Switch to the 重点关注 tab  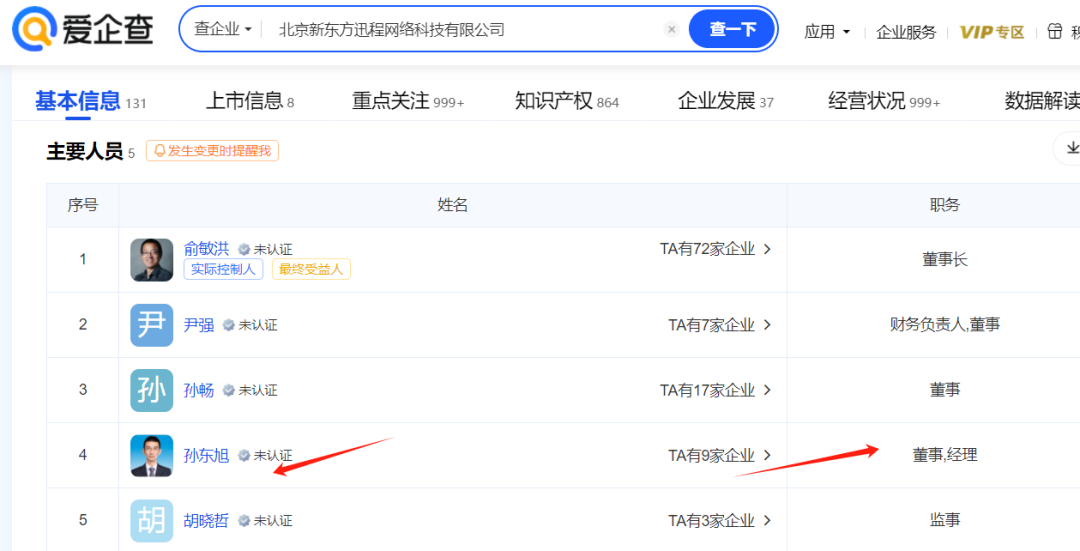408,101
